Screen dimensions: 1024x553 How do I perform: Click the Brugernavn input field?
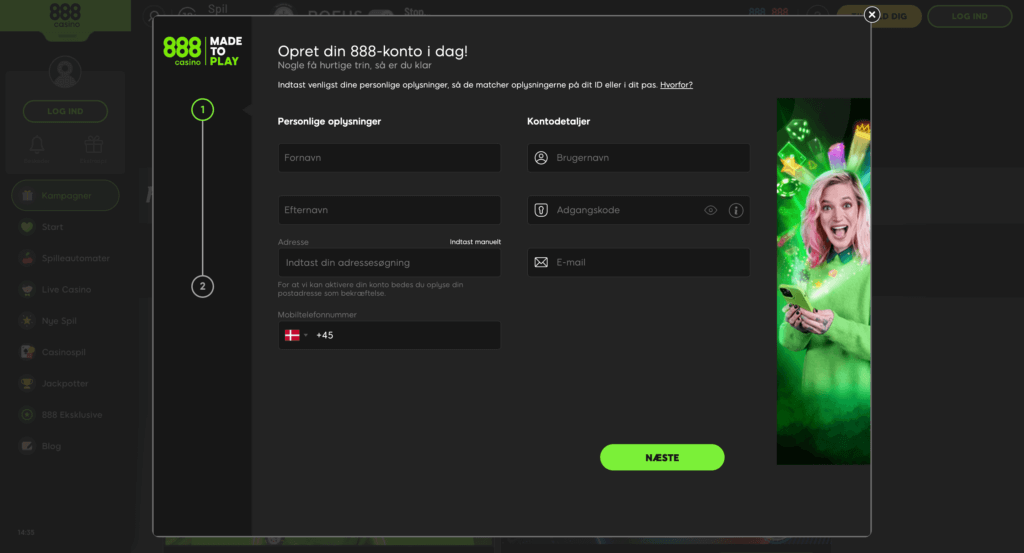point(638,158)
